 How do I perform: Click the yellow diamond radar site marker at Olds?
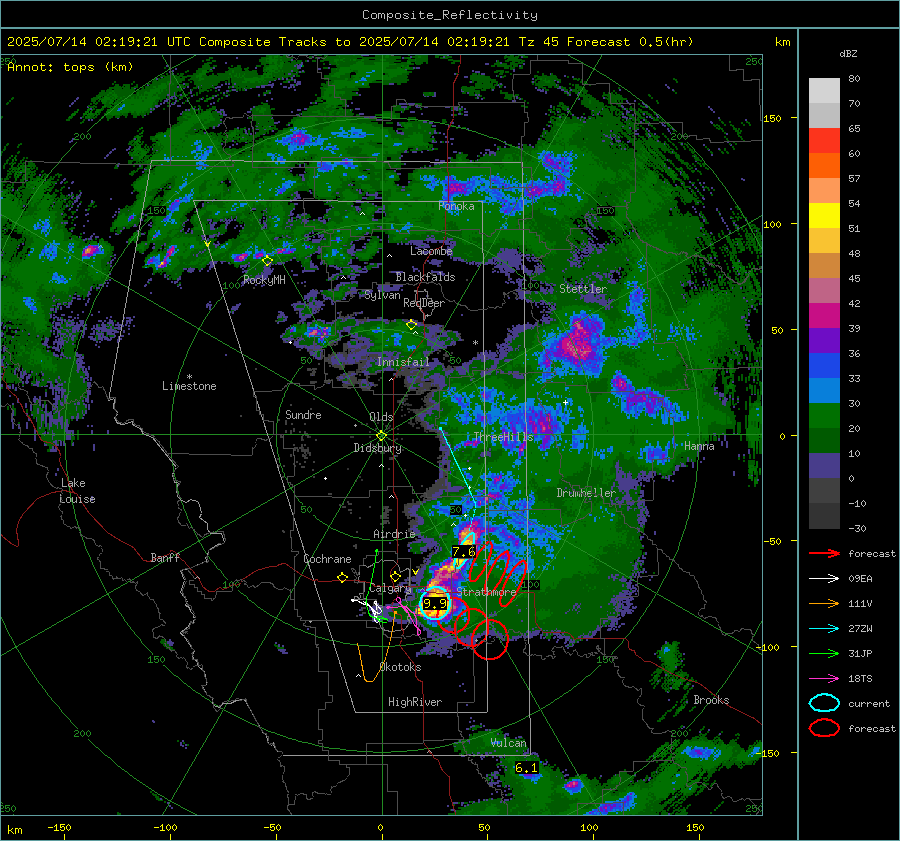pos(381,435)
